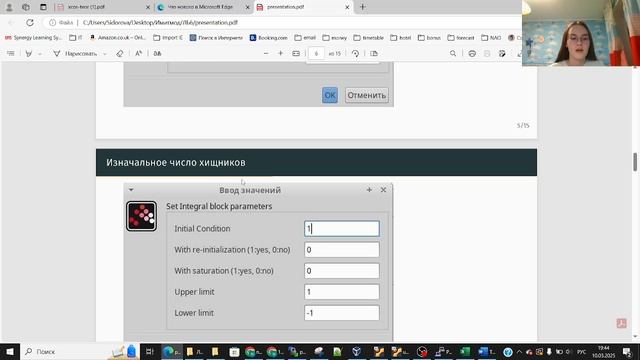640x360 pixels.
Task: Reload the page
Action: 30,22
